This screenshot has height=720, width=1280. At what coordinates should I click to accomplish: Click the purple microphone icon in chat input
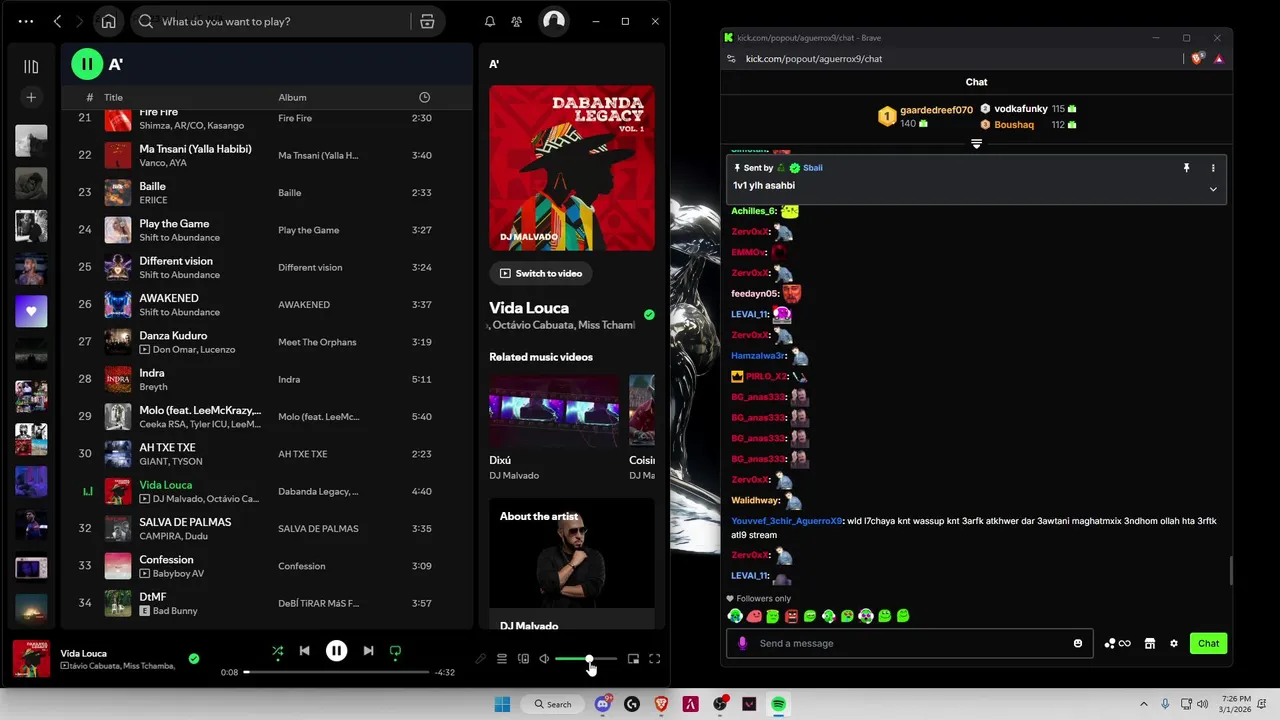742,643
